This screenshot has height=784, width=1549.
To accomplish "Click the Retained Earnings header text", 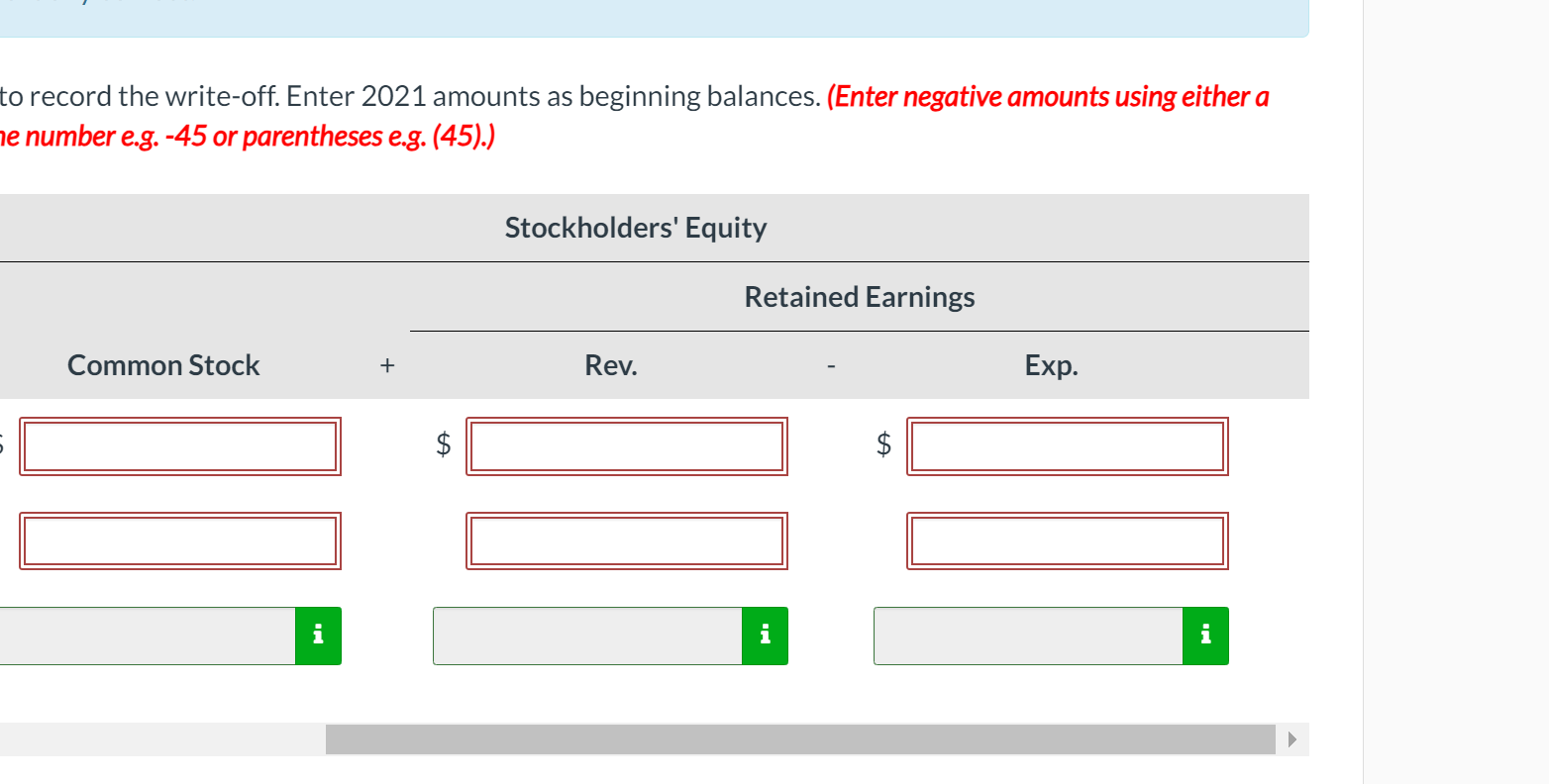I will [860, 297].
